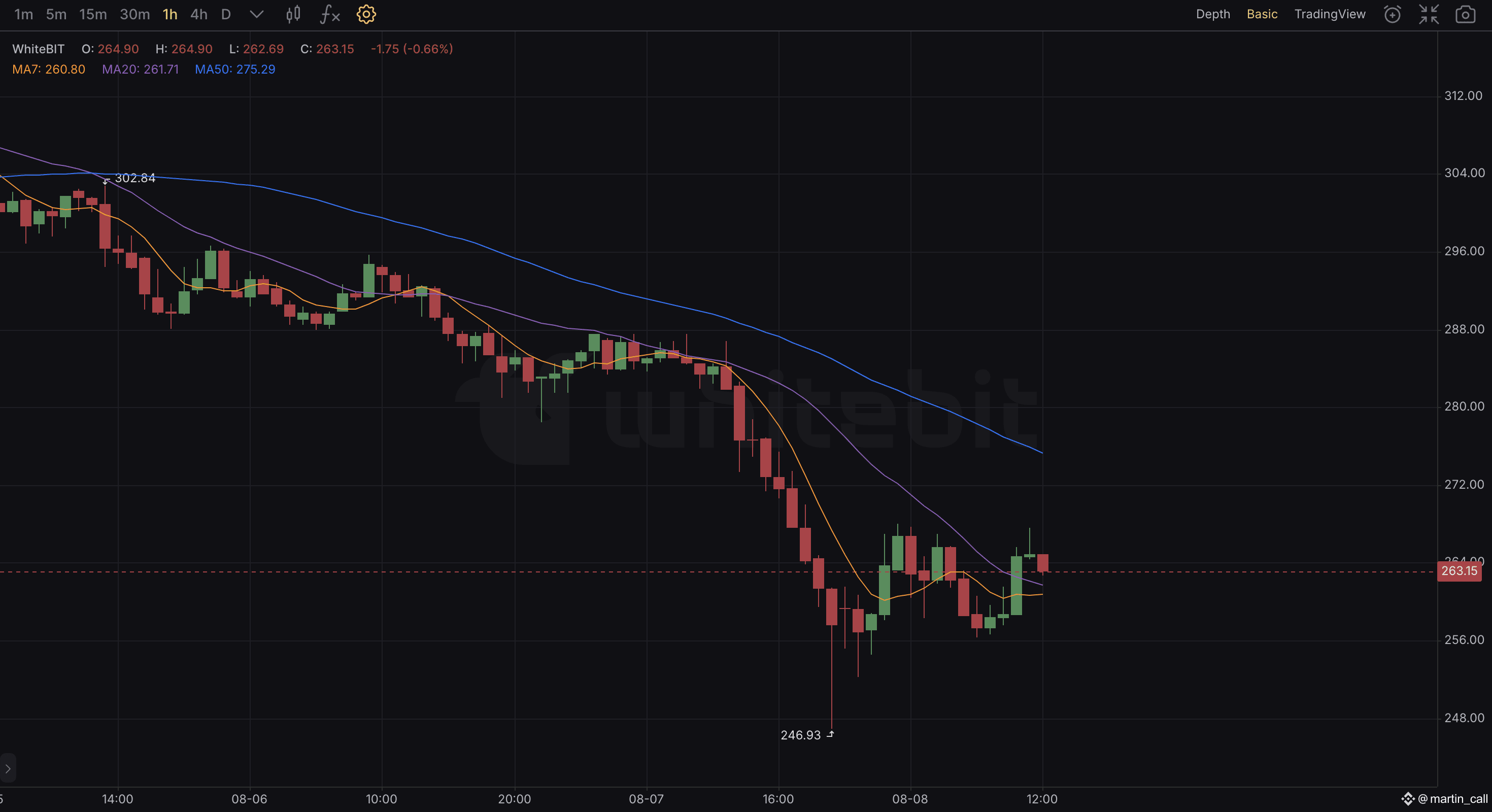Create a price alert with alarm icon

(x=1393, y=14)
